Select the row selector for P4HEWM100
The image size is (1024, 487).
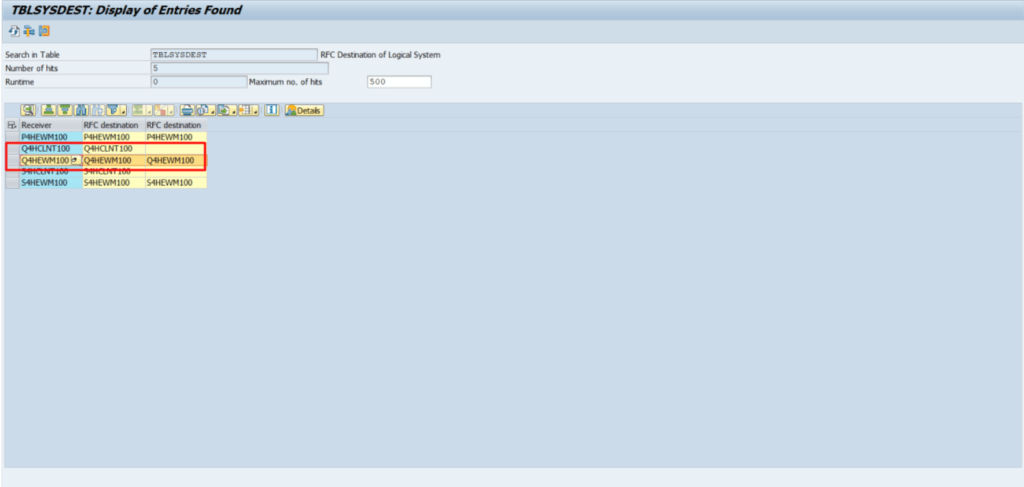12,136
